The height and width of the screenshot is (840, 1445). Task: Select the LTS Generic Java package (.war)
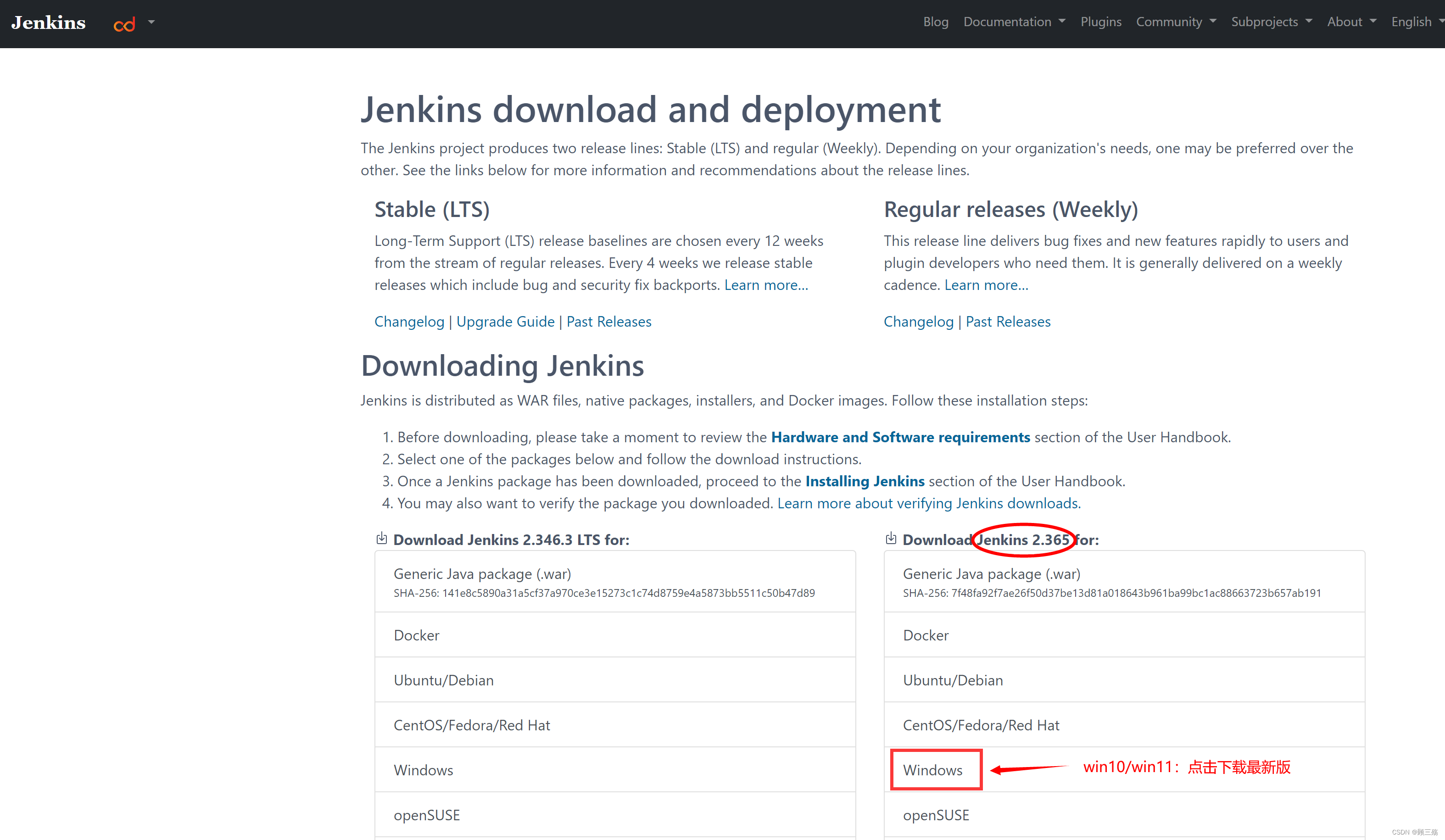tap(482, 574)
